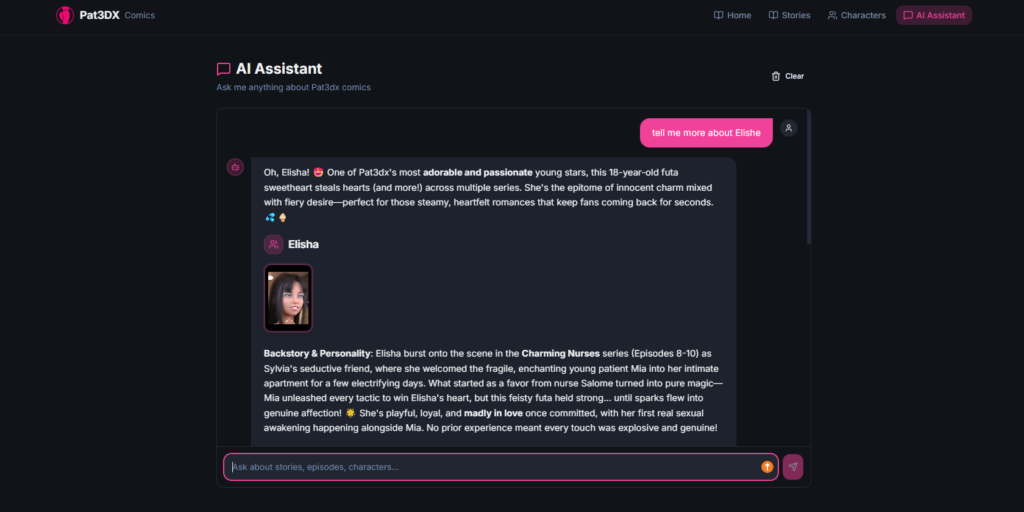Click the send message paper-plane button

coord(793,467)
